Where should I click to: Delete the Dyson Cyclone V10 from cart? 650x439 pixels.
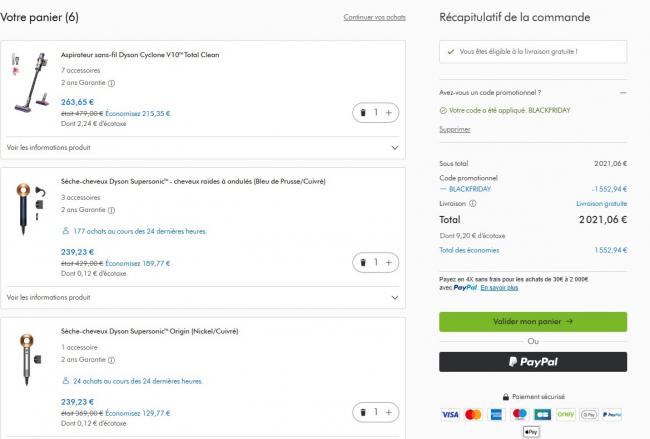pyautogui.click(x=363, y=113)
